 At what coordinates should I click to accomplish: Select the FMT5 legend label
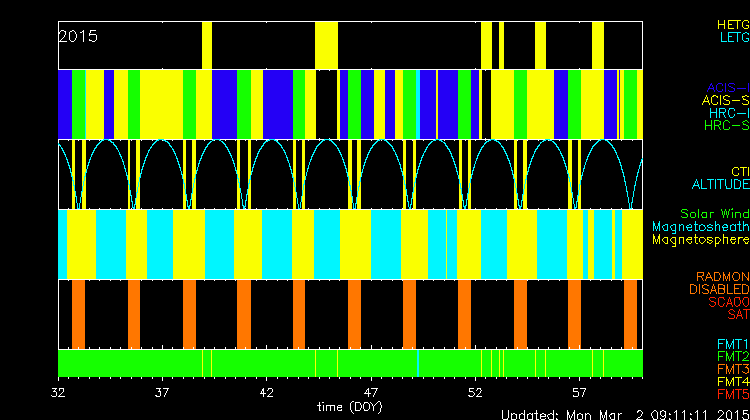pos(731,395)
